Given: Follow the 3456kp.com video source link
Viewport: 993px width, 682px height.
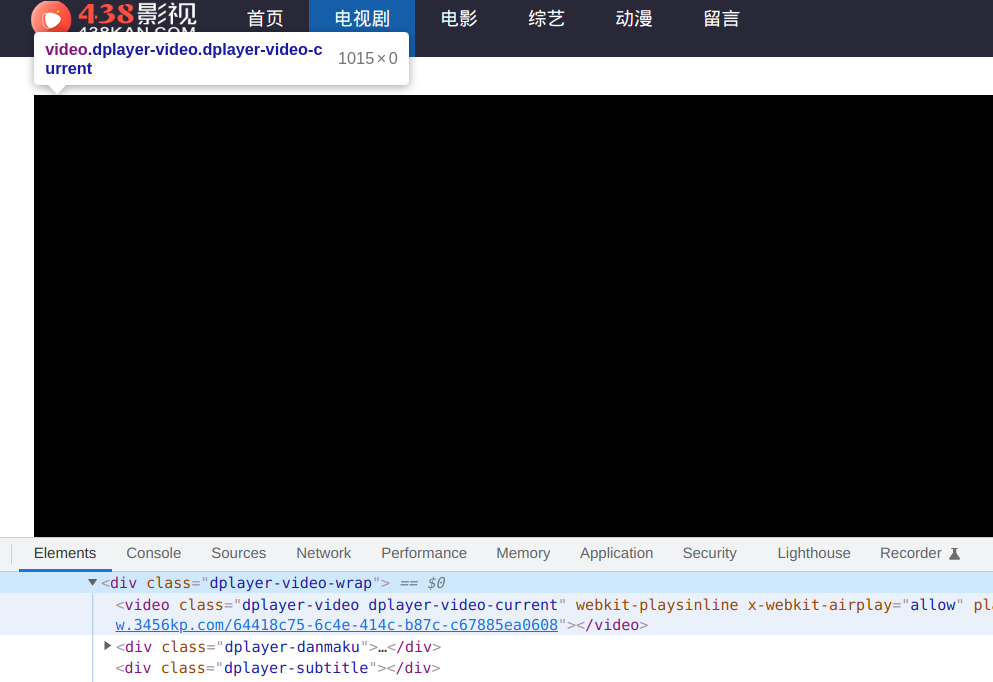Looking at the screenshot, I should click(x=336, y=625).
